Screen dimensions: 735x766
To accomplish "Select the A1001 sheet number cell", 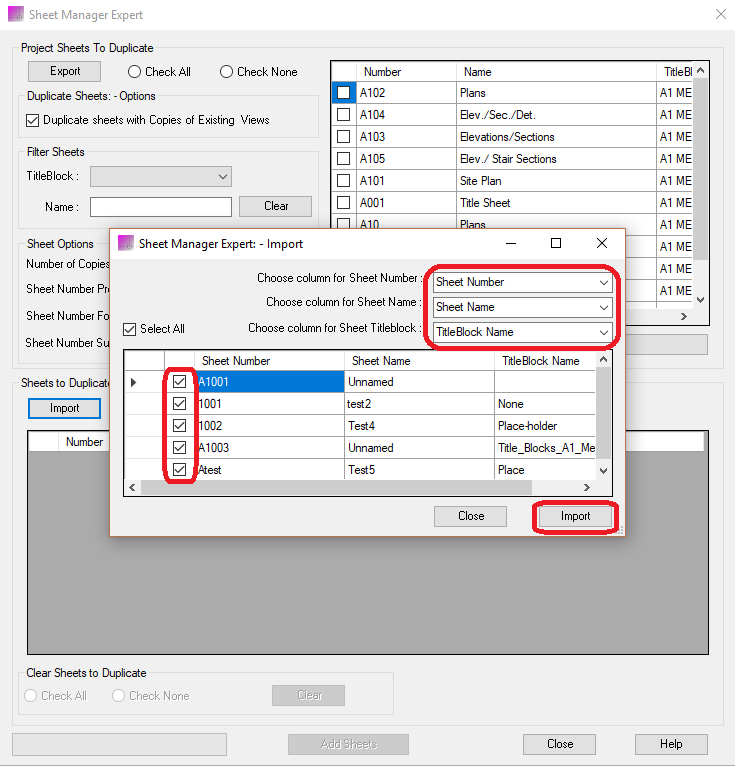I will coord(270,382).
